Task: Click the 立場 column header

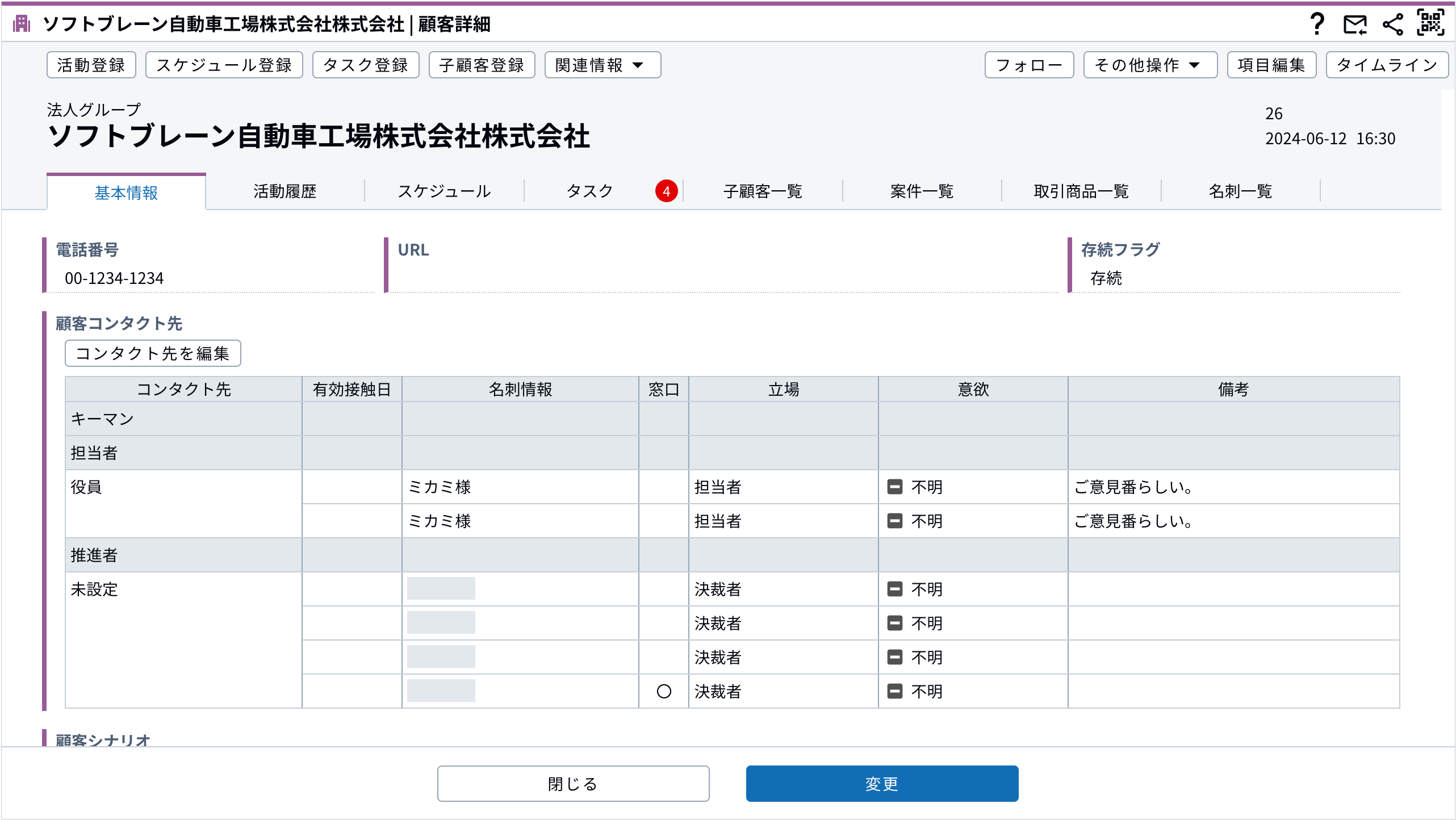Action: pyautogui.click(x=784, y=390)
